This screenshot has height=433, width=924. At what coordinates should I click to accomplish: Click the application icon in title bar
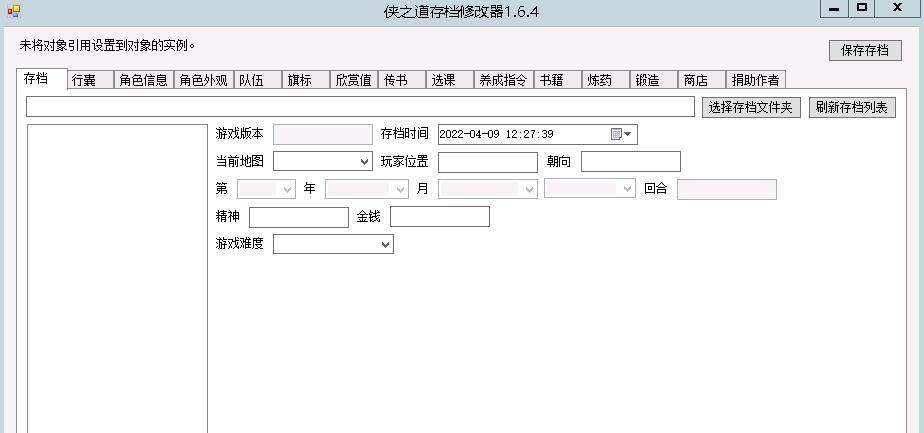click(x=13, y=10)
